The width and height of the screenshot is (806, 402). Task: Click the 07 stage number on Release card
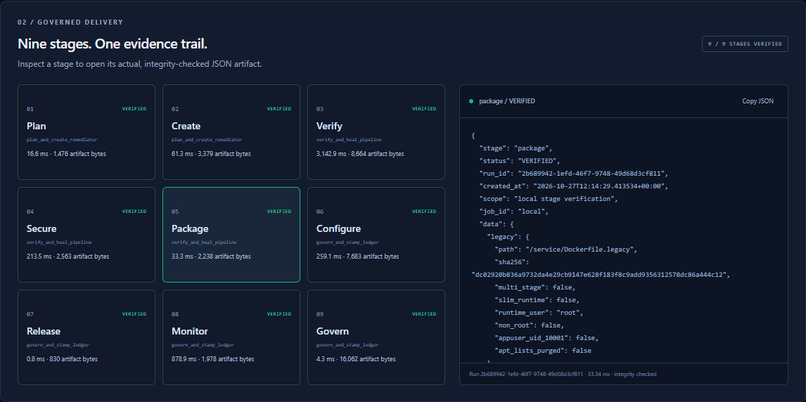[x=30, y=314]
